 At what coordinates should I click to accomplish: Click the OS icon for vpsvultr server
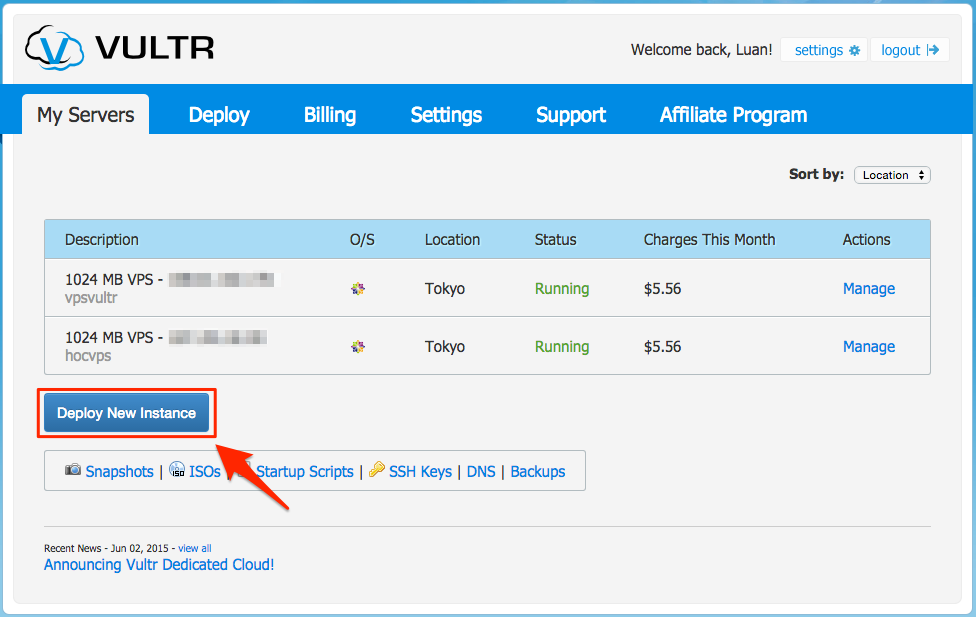coord(358,289)
